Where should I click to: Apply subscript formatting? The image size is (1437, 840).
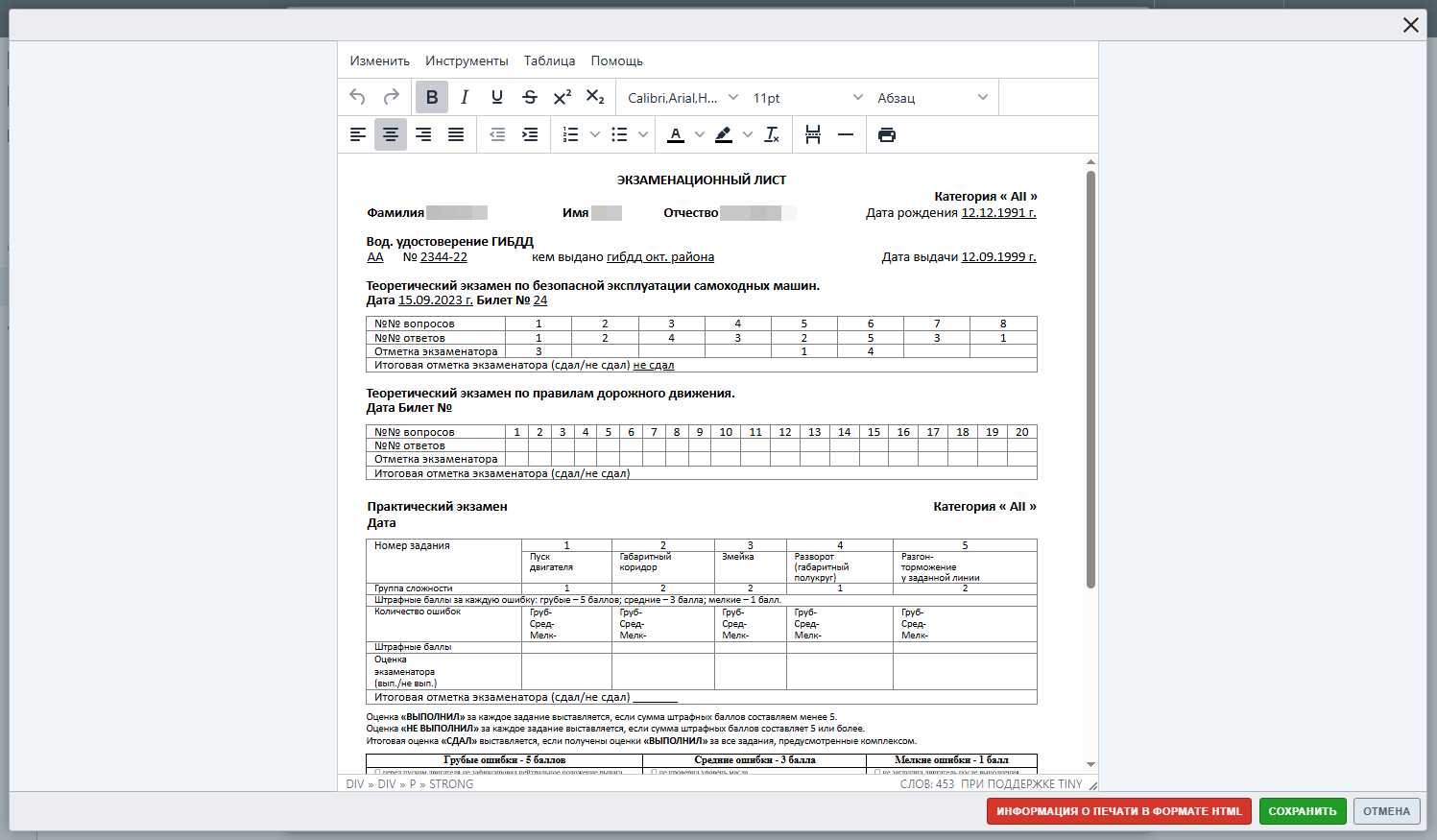pyautogui.click(x=595, y=97)
